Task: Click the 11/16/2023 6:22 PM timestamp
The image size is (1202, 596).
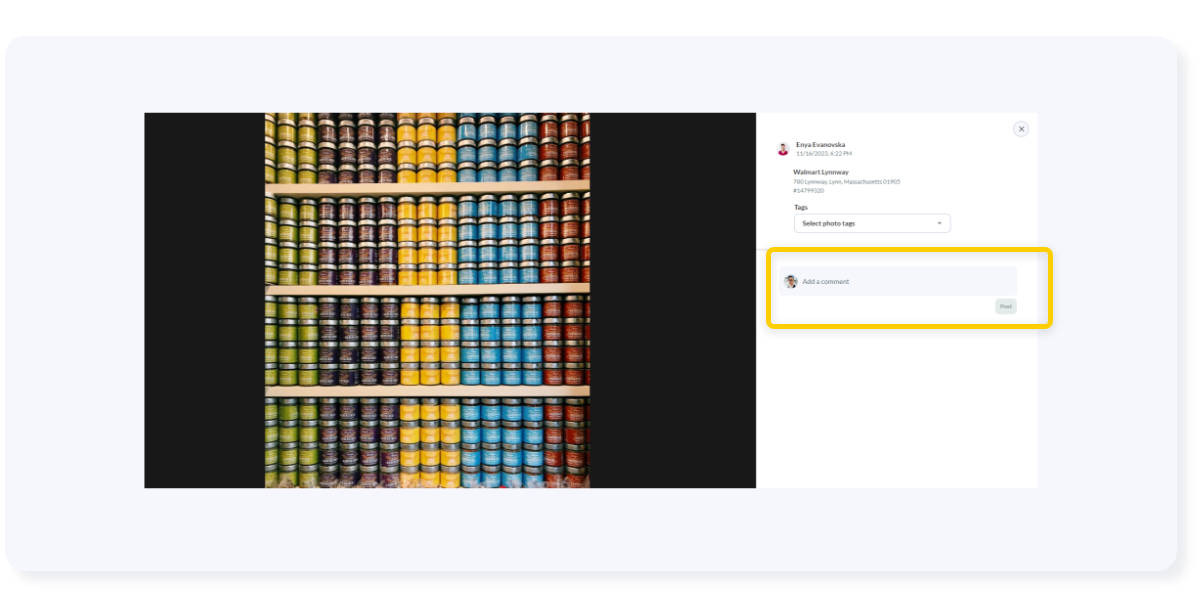Action: pyautogui.click(x=824, y=154)
